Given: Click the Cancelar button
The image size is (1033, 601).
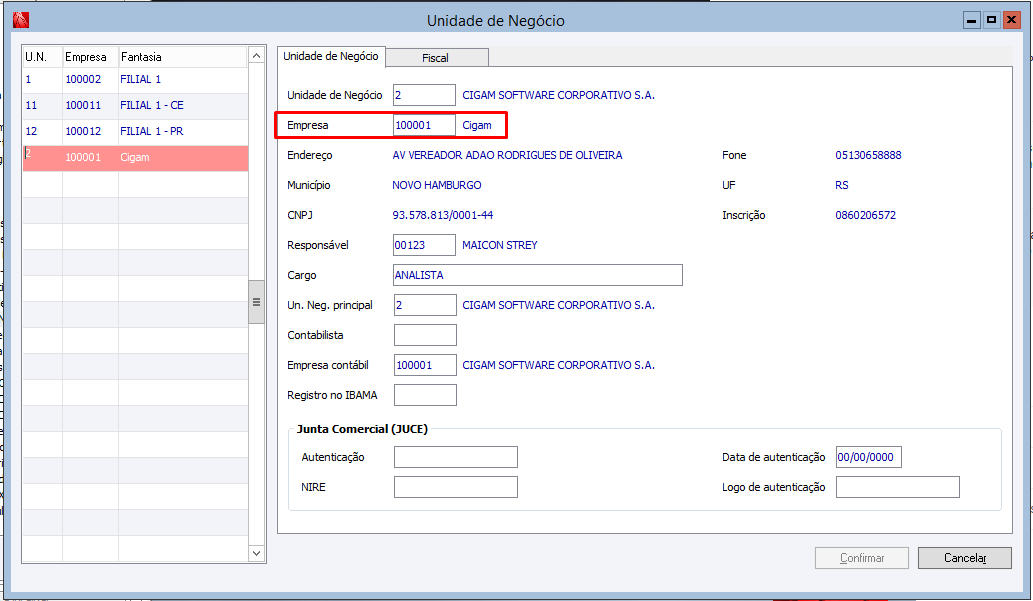Looking at the screenshot, I should click(x=964, y=558).
